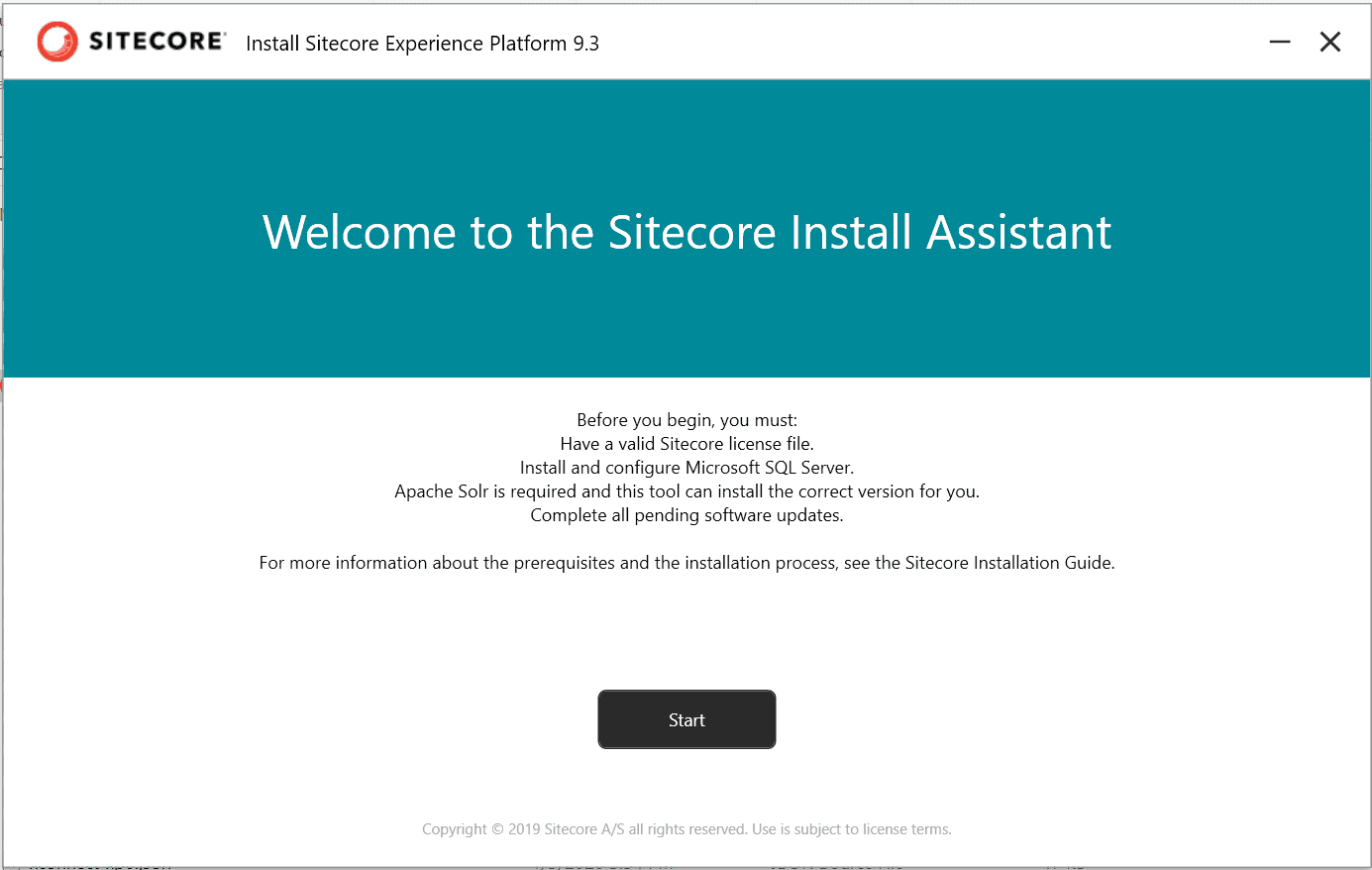The image size is (1372, 870).
Task: Click the red Sitecore logo icon
Action: pyautogui.click(x=57, y=42)
